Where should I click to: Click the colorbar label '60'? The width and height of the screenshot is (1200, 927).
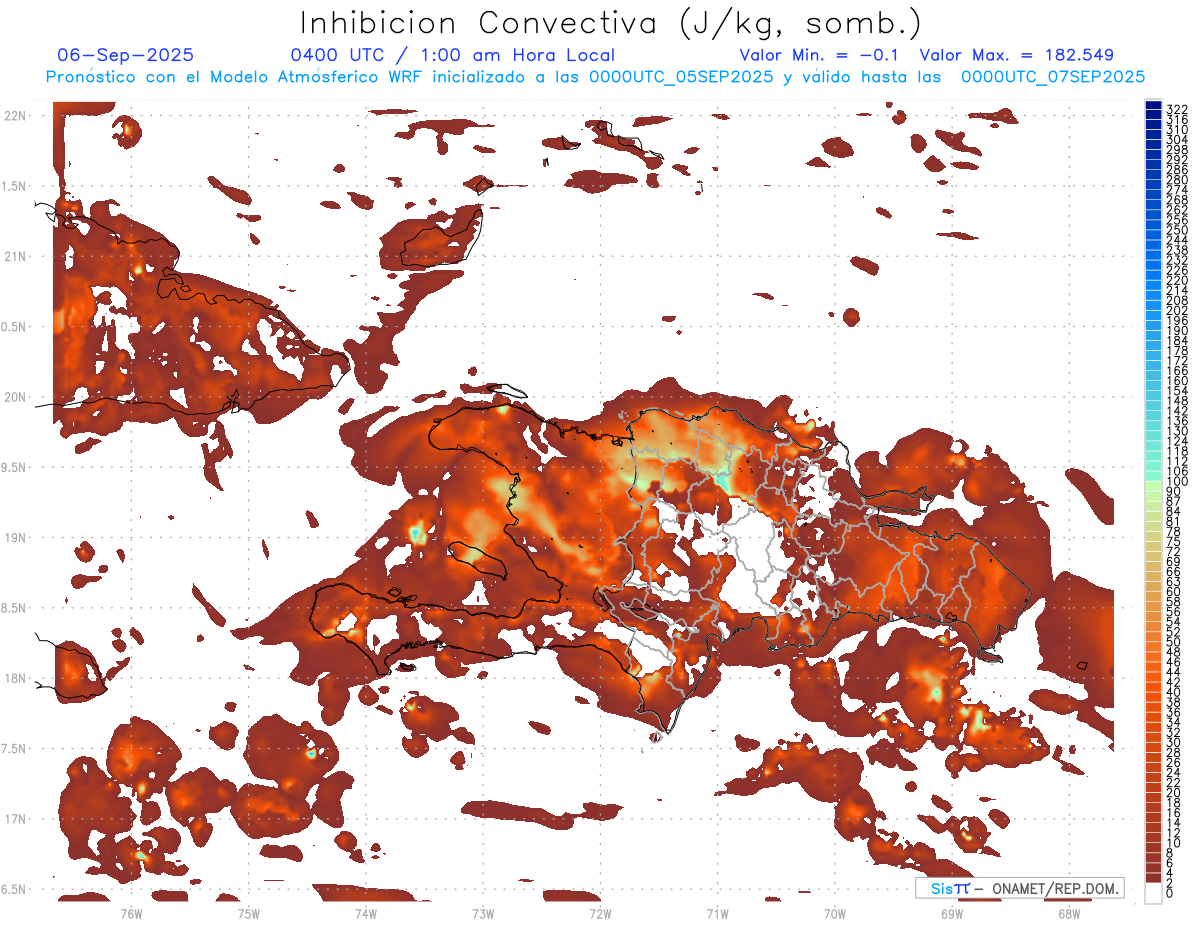(x=1173, y=592)
